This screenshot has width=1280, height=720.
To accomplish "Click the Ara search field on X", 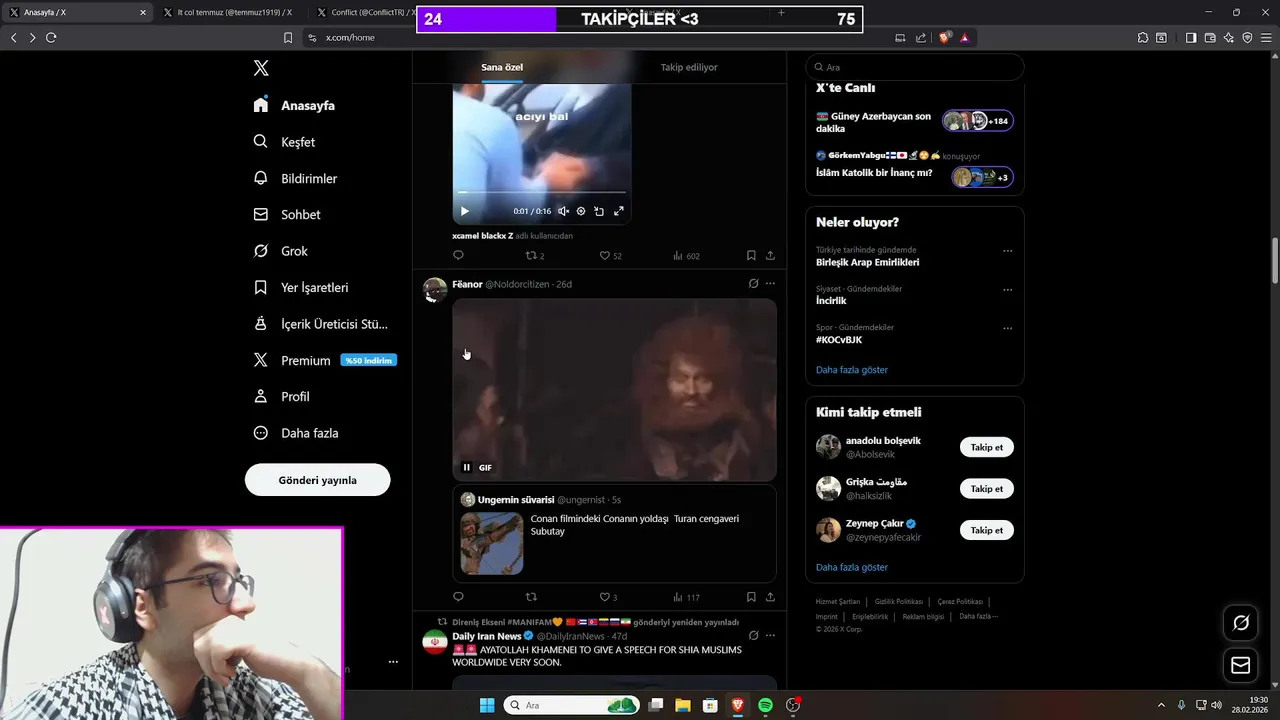I will click(915, 67).
